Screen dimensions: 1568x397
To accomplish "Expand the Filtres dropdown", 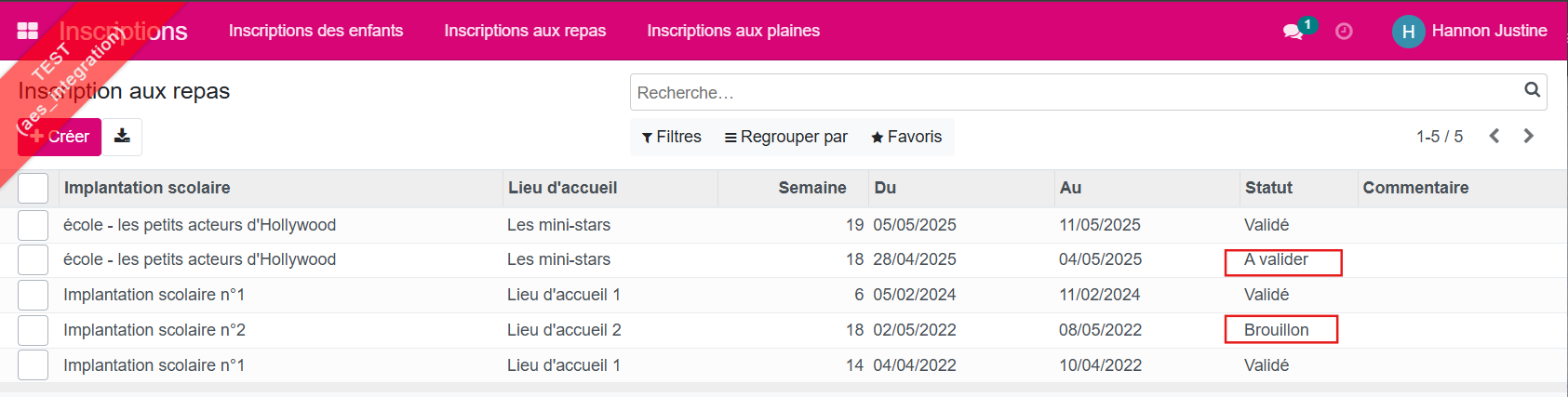I will [671, 137].
